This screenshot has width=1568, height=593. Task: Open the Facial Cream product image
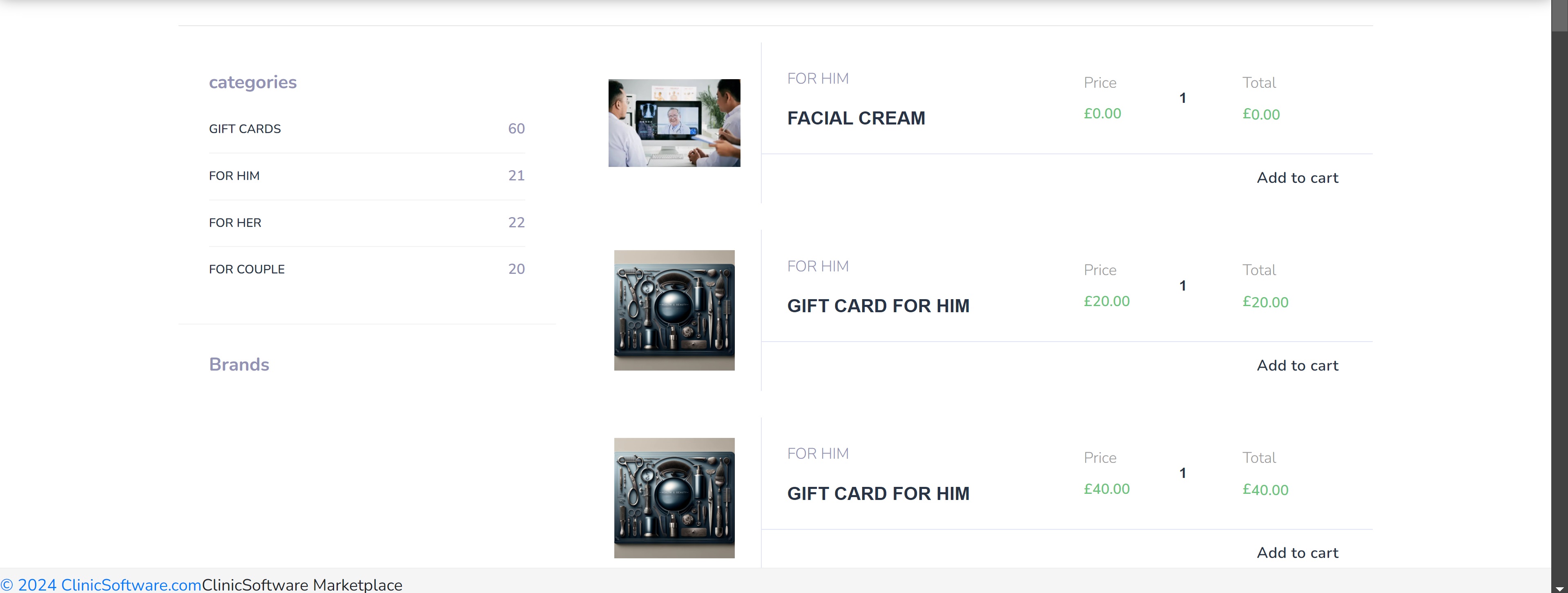(x=674, y=123)
